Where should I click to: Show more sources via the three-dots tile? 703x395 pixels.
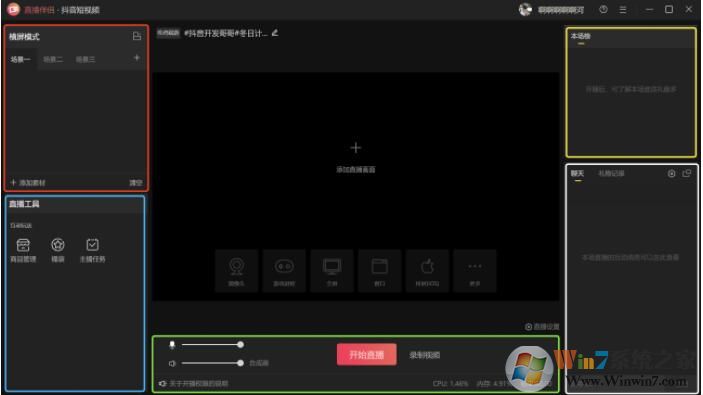point(475,271)
